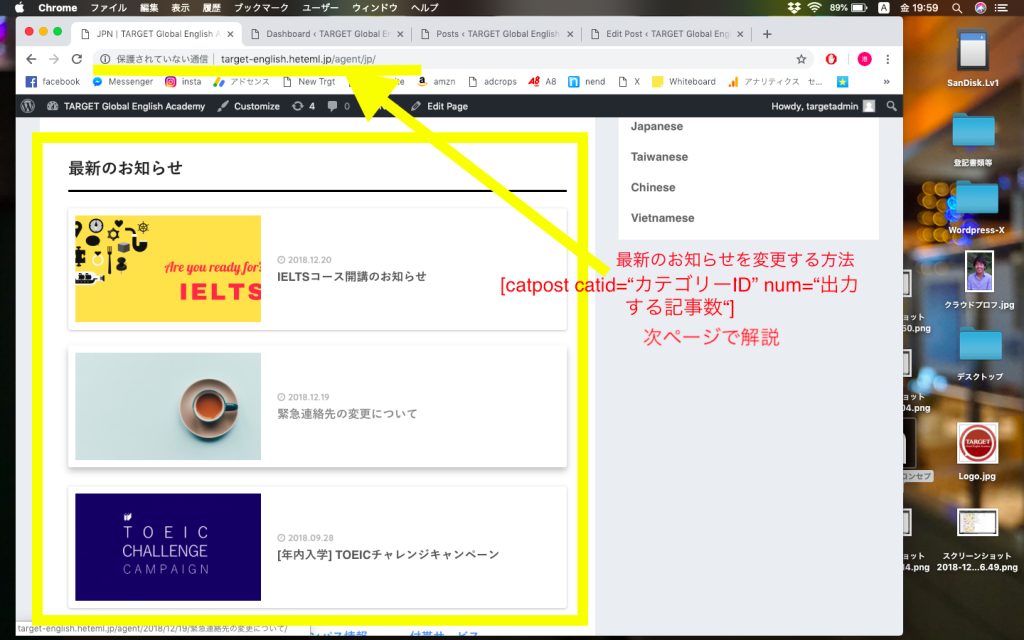1024x640 pixels.
Task: Open the updates counter showing 4
Action: (303, 106)
